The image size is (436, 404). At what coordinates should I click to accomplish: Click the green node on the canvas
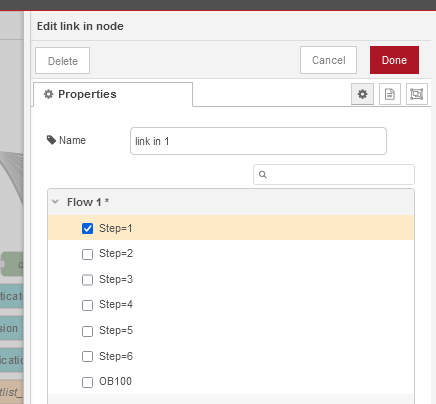[x=13, y=264]
